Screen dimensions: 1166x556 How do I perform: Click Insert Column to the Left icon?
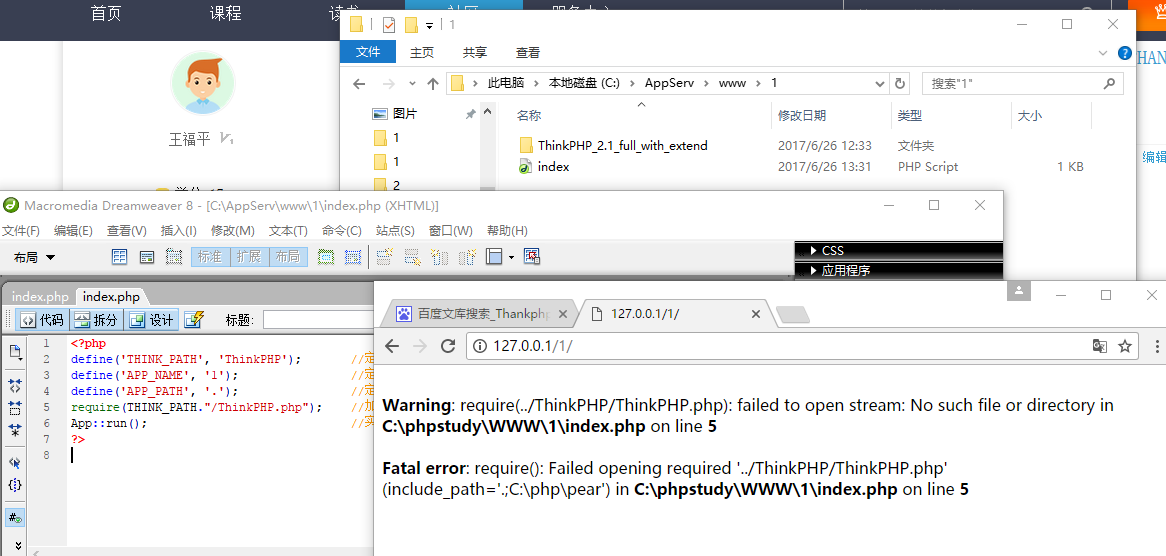(439, 257)
